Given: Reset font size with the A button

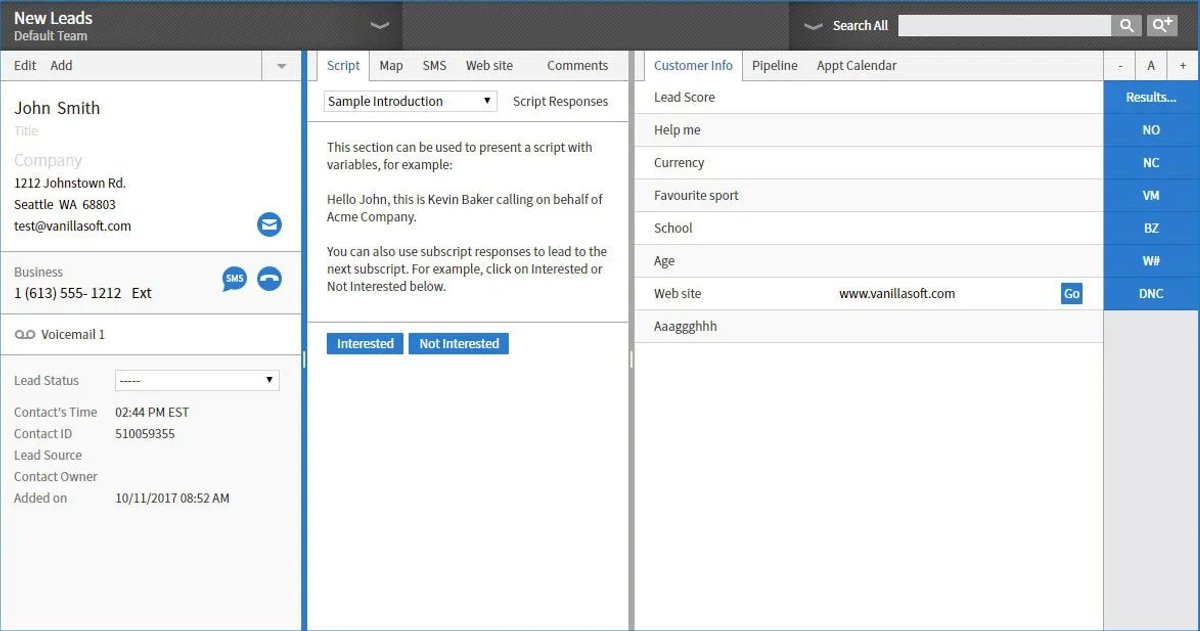Looking at the screenshot, I should (x=1151, y=66).
